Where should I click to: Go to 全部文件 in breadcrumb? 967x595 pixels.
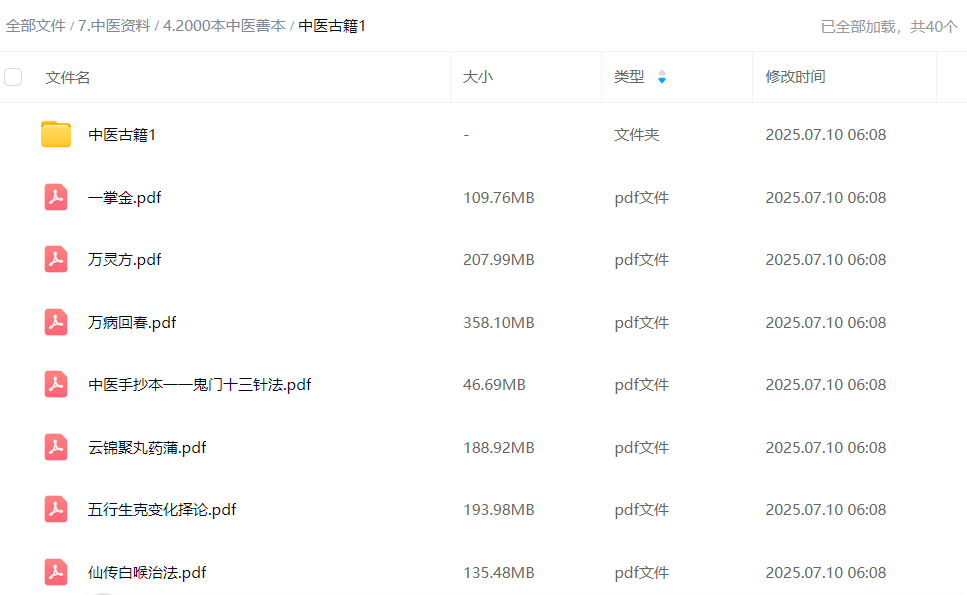[x=35, y=26]
